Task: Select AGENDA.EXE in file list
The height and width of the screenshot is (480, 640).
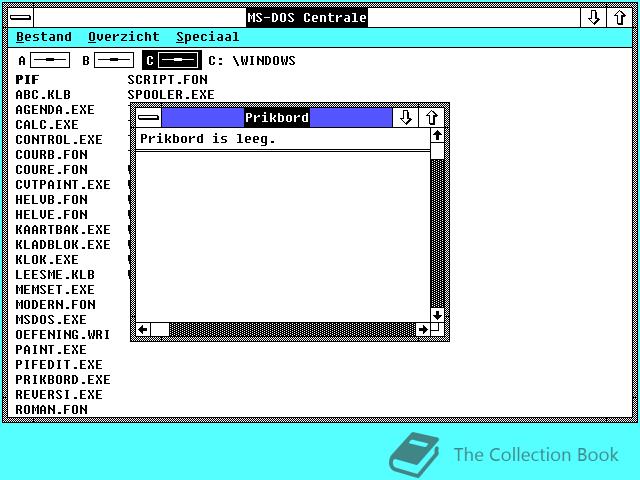Action: [x=55, y=110]
